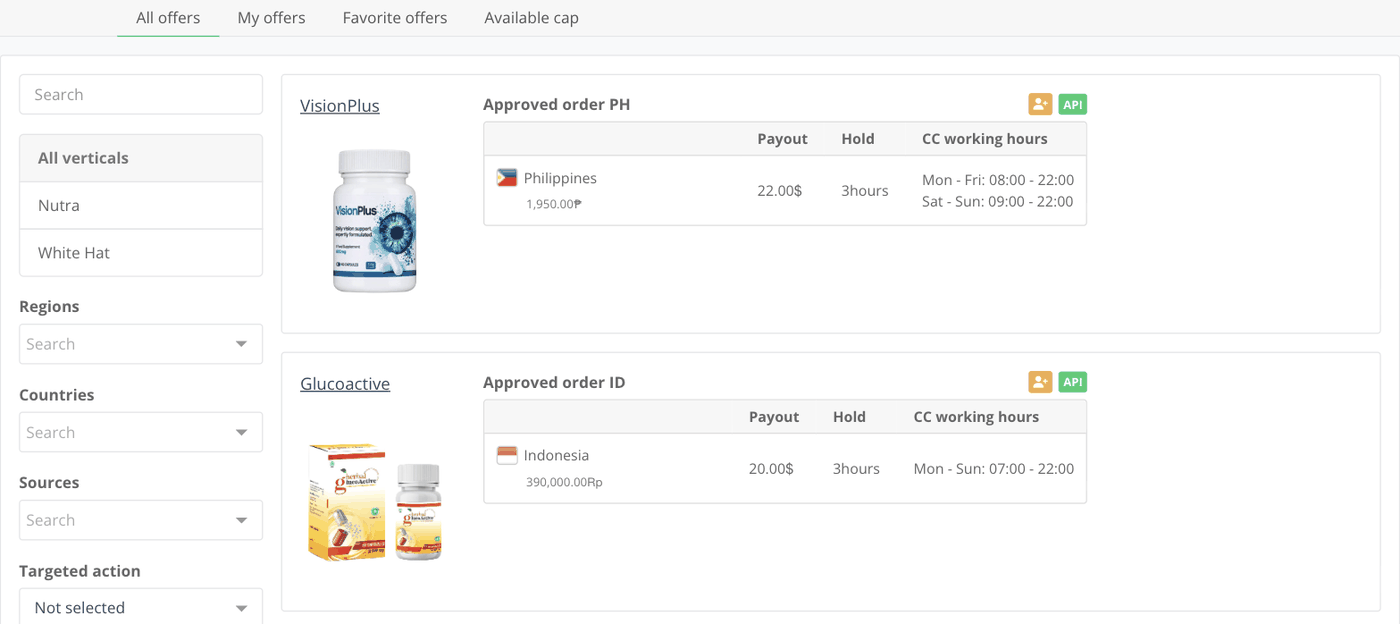Click Mon - Sun: 07:00 - 22:00 hours
Image resolution: width=1400 pixels, height=624 pixels.
pyautogui.click(x=994, y=468)
